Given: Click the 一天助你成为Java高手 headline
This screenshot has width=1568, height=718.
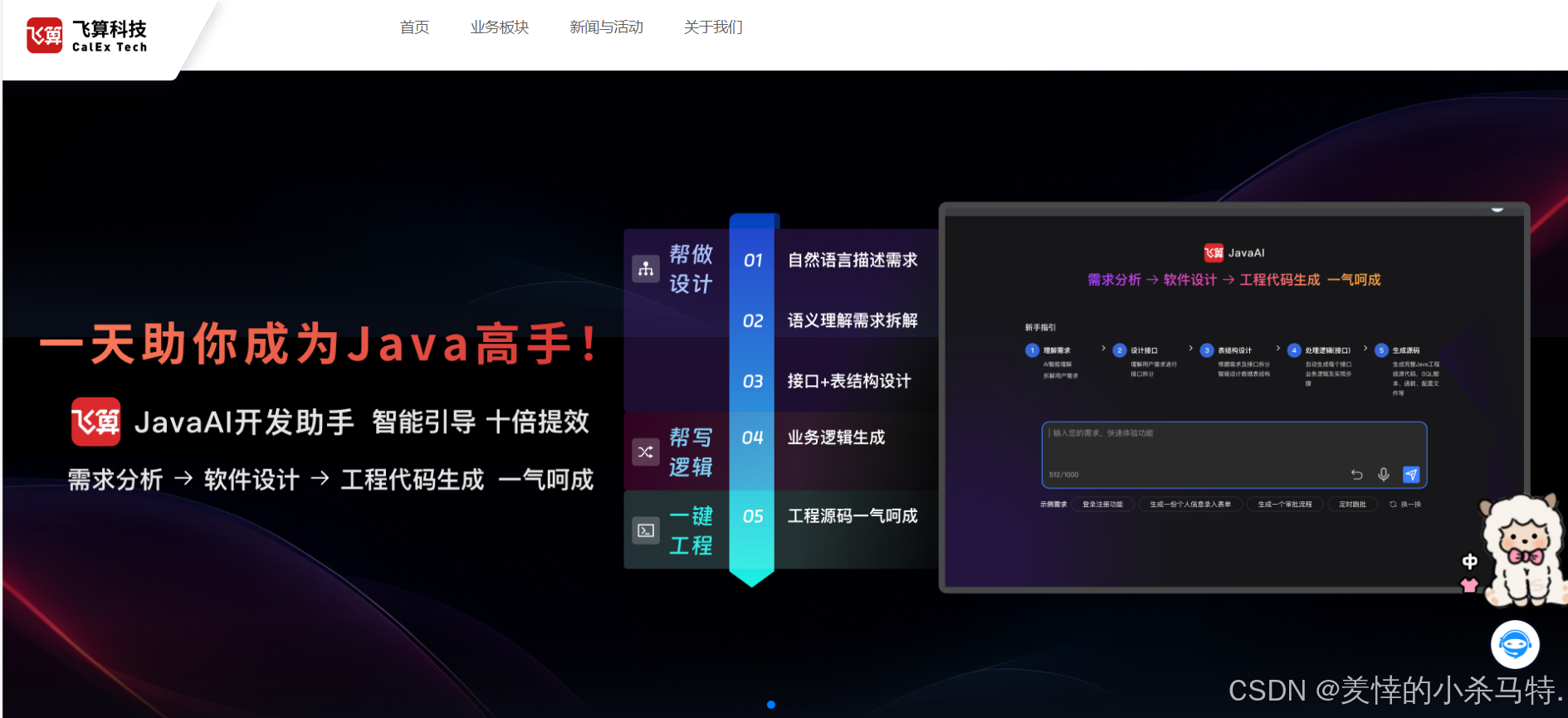Looking at the screenshot, I should pyautogui.click(x=320, y=343).
